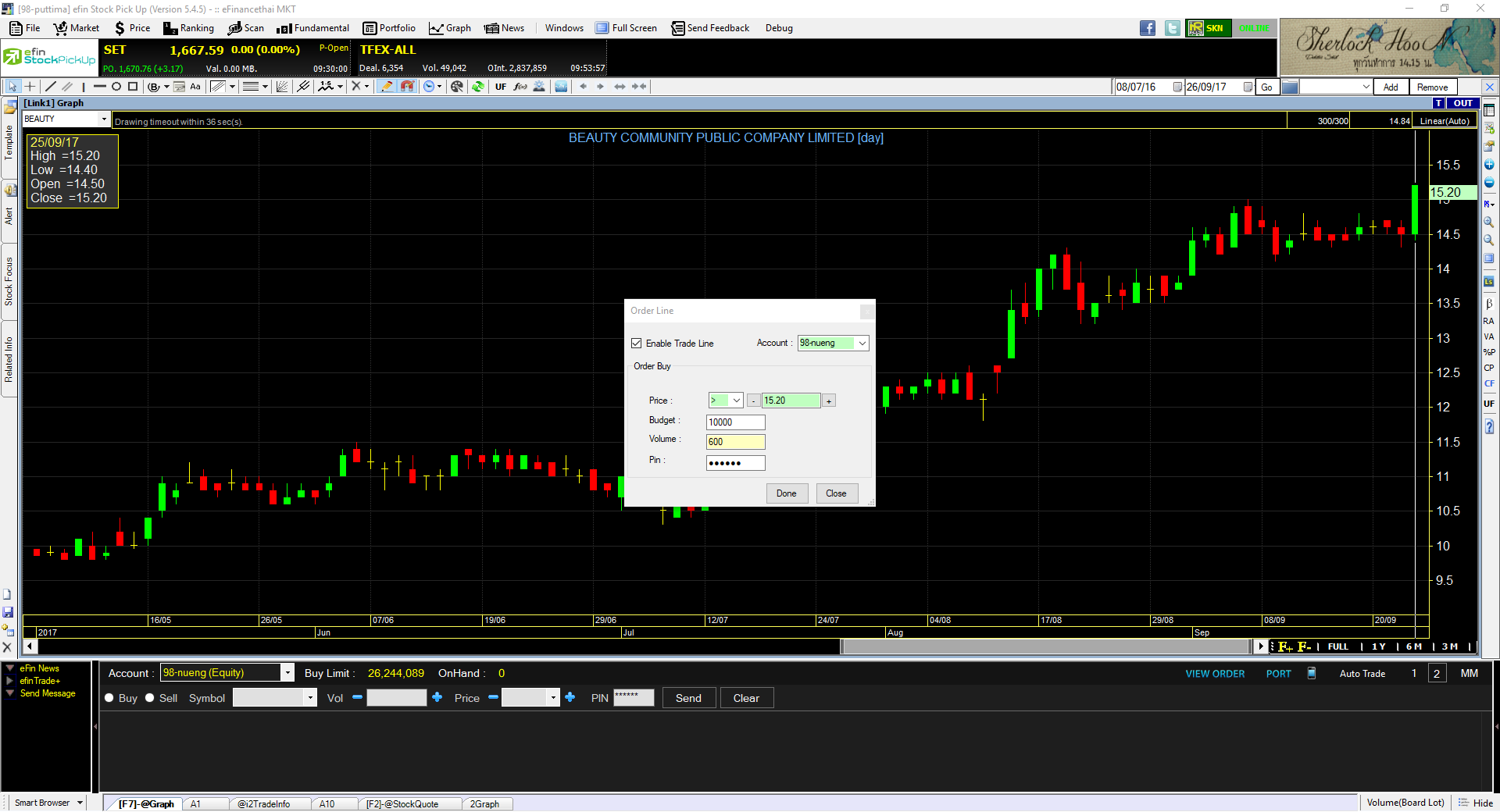Open the order Symbol dropdown
The image size is (1500, 812).
coord(310,698)
